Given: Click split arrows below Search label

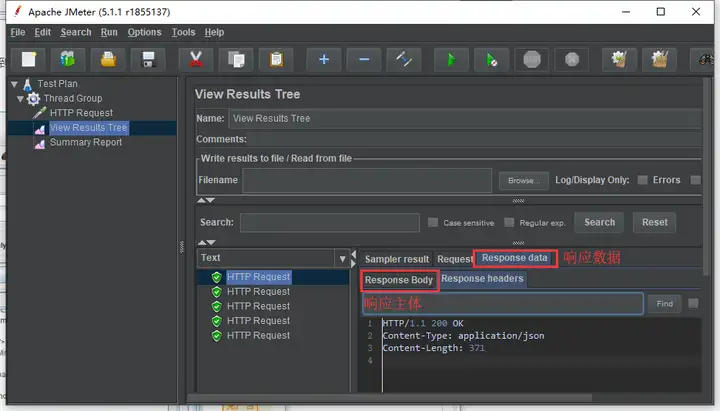Looking at the screenshot, I should pyautogui.click(x=206, y=242).
